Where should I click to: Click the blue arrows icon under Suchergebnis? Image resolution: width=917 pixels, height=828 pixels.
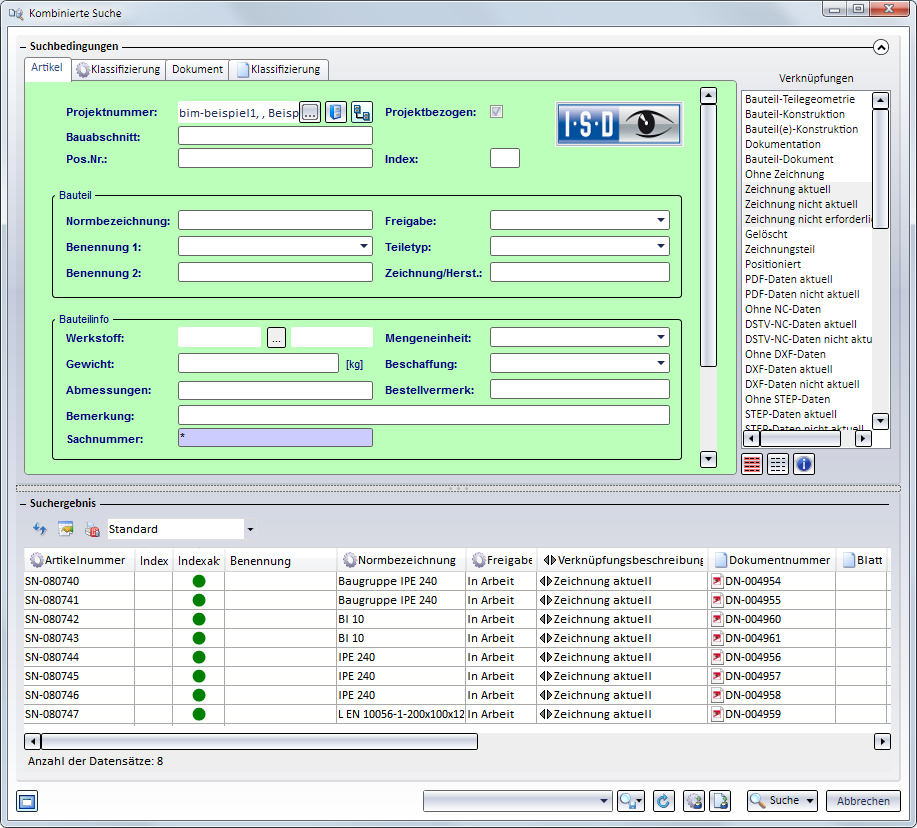point(40,529)
